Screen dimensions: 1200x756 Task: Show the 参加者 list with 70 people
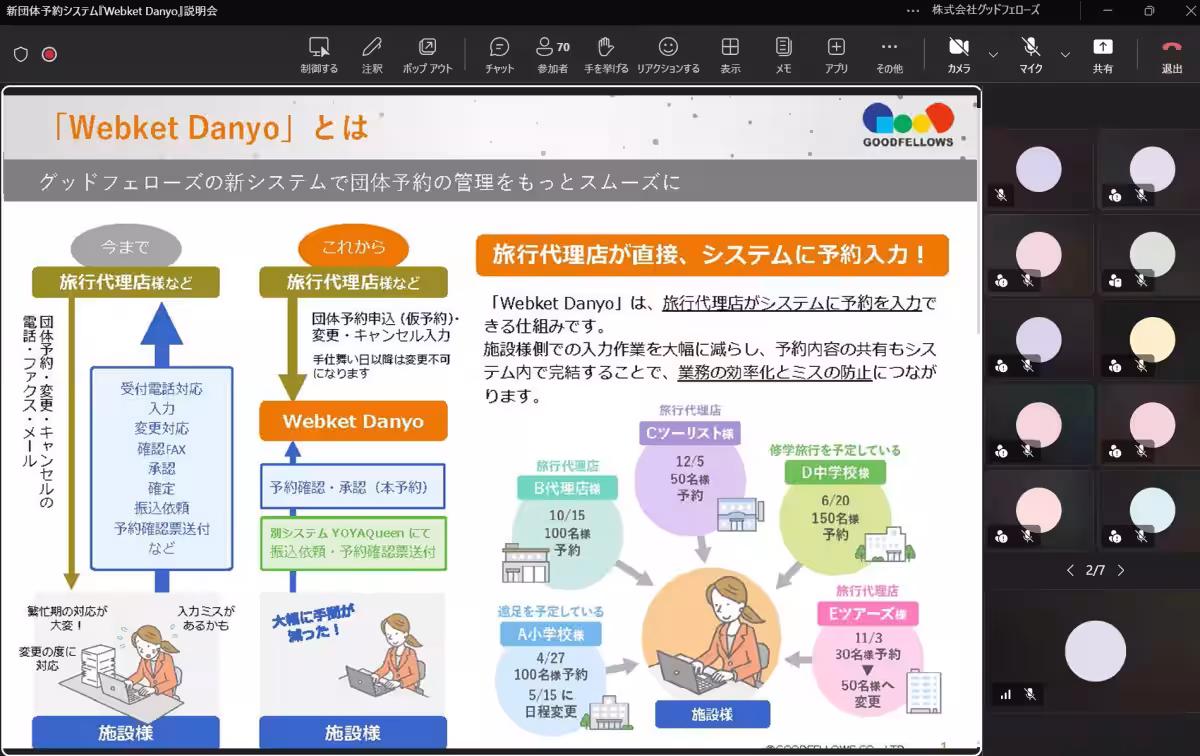(x=552, y=54)
